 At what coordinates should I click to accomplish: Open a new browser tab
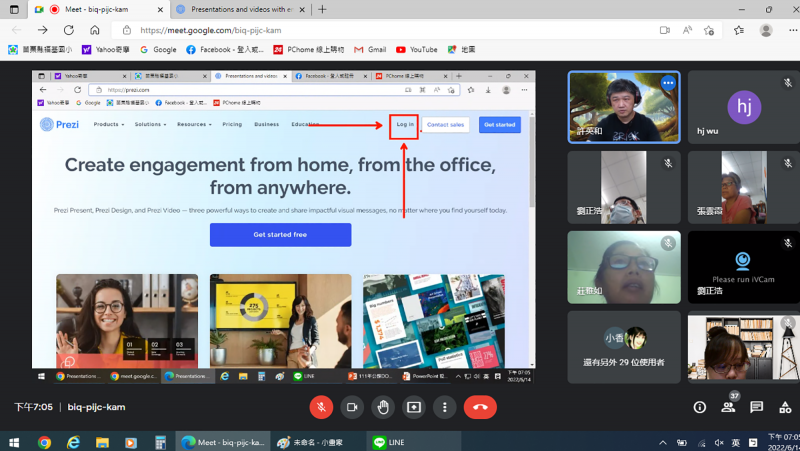click(322, 9)
